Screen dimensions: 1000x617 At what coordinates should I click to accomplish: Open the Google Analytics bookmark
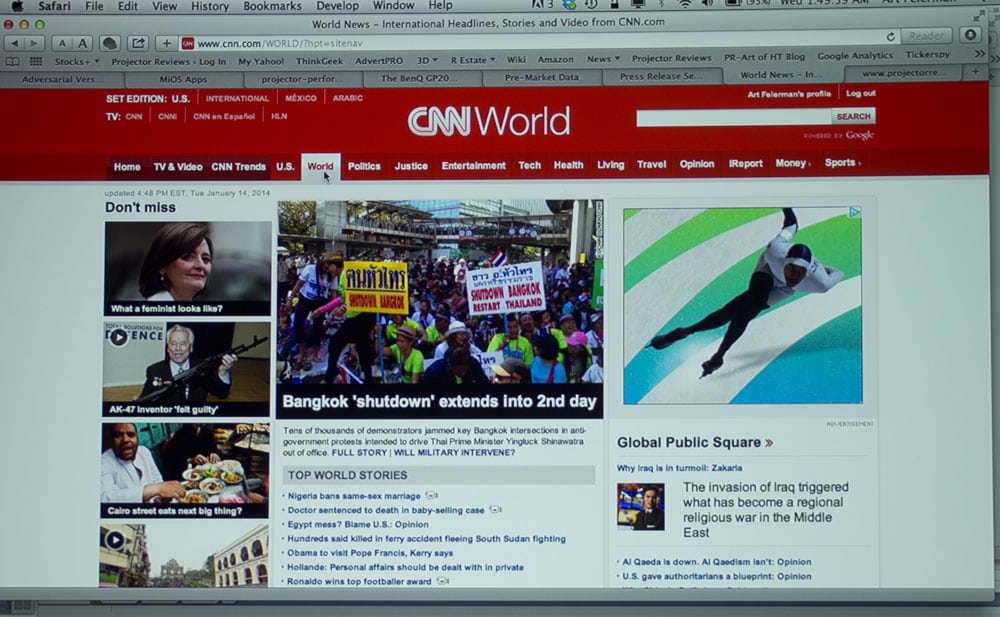855,56
